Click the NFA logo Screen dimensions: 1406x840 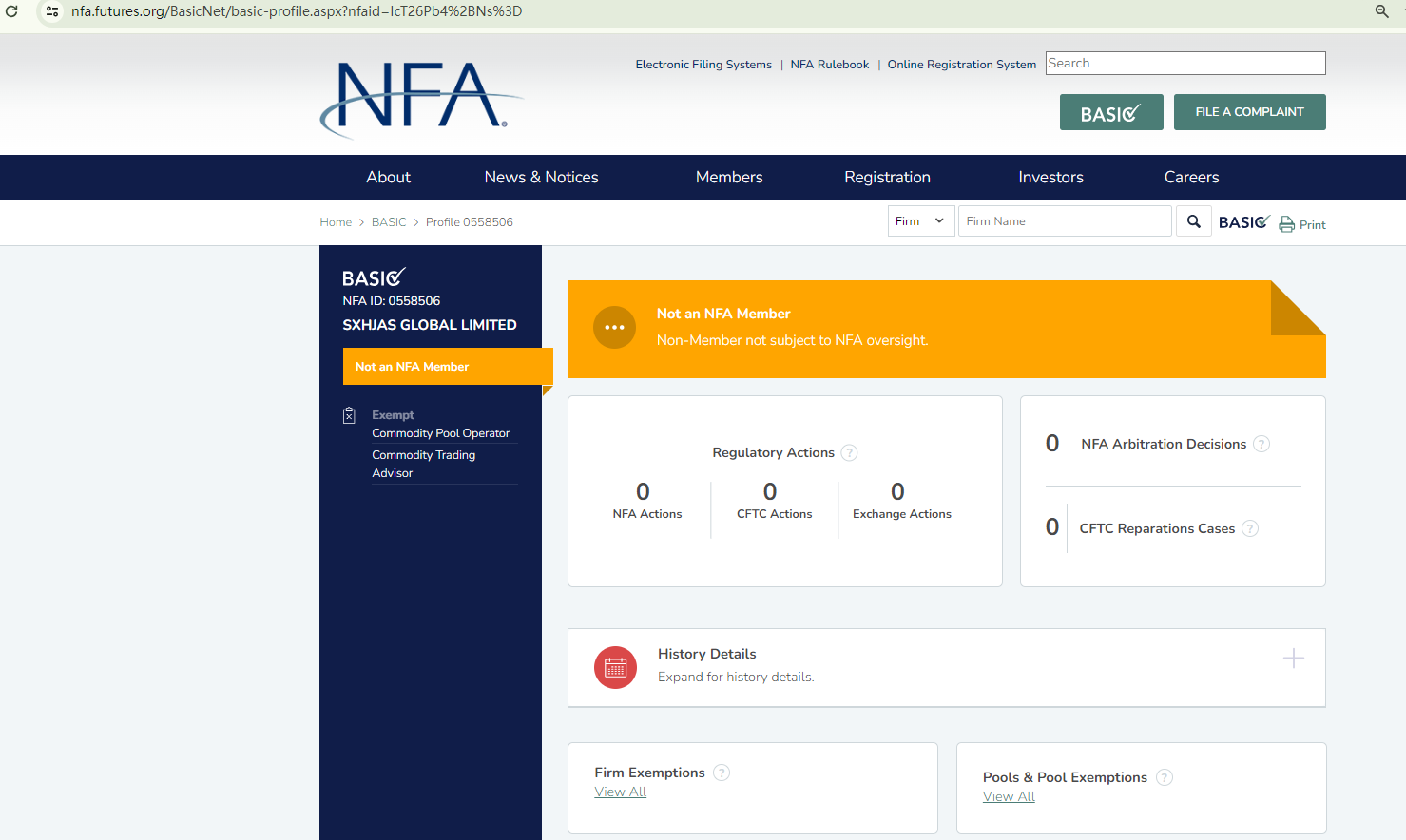click(x=418, y=98)
